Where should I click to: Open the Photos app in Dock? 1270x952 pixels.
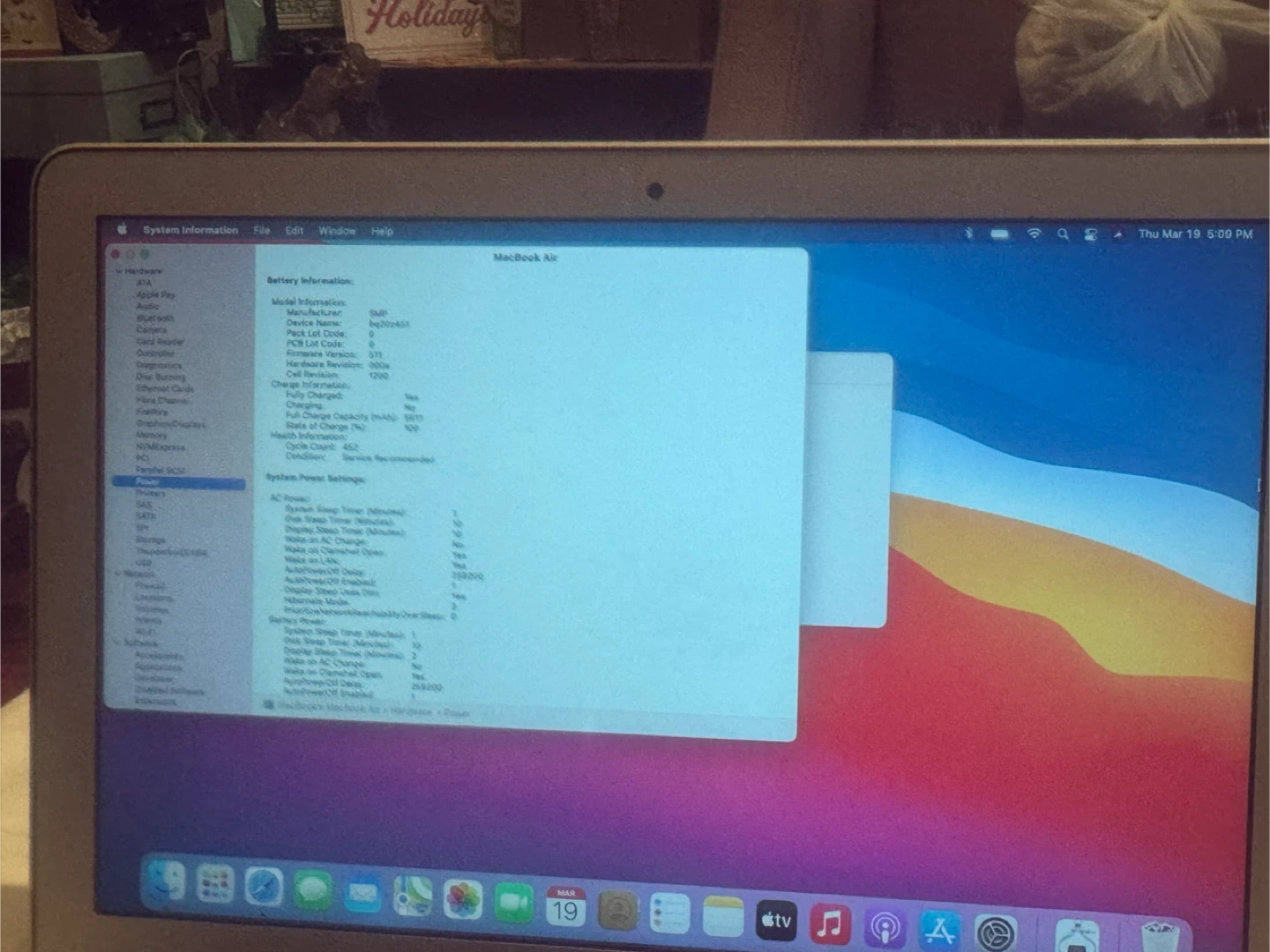pos(463,901)
